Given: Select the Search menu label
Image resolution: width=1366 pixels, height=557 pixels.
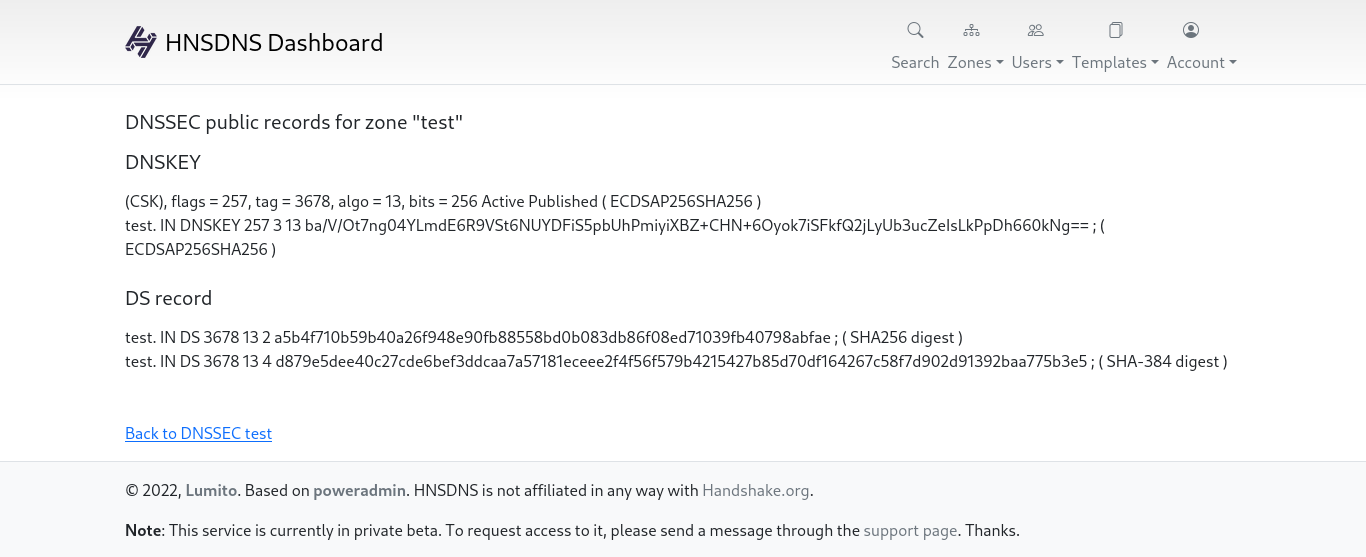Looking at the screenshot, I should pyautogui.click(x=915, y=62).
